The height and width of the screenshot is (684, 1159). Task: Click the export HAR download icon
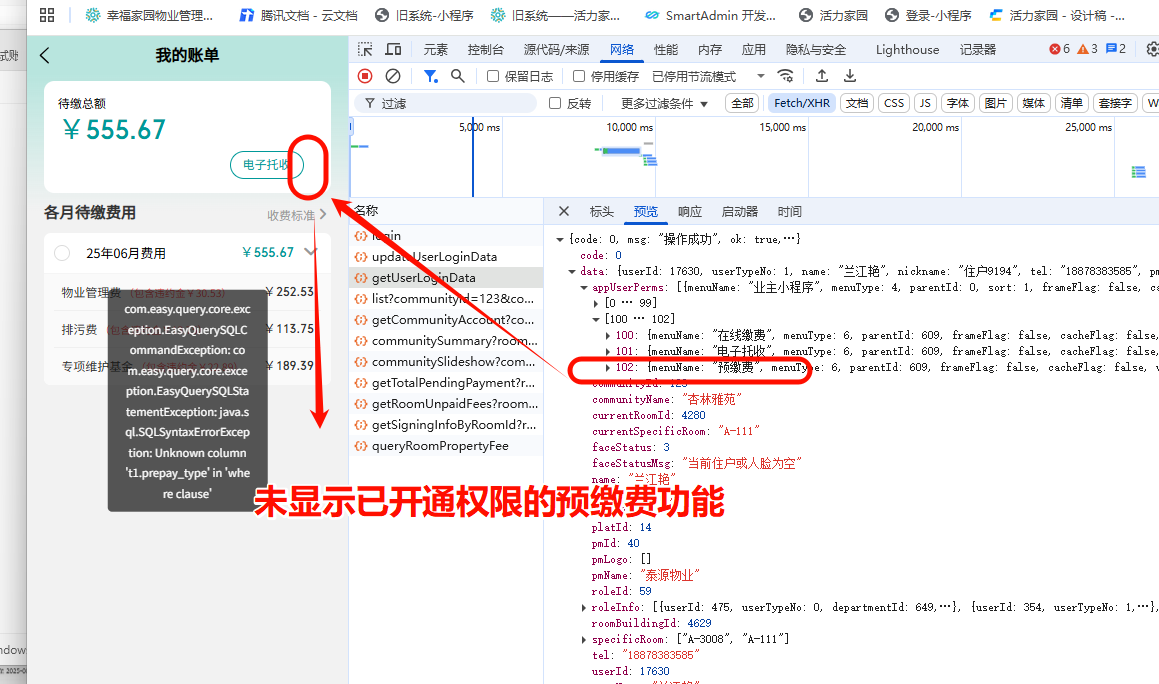(x=850, y=76)
